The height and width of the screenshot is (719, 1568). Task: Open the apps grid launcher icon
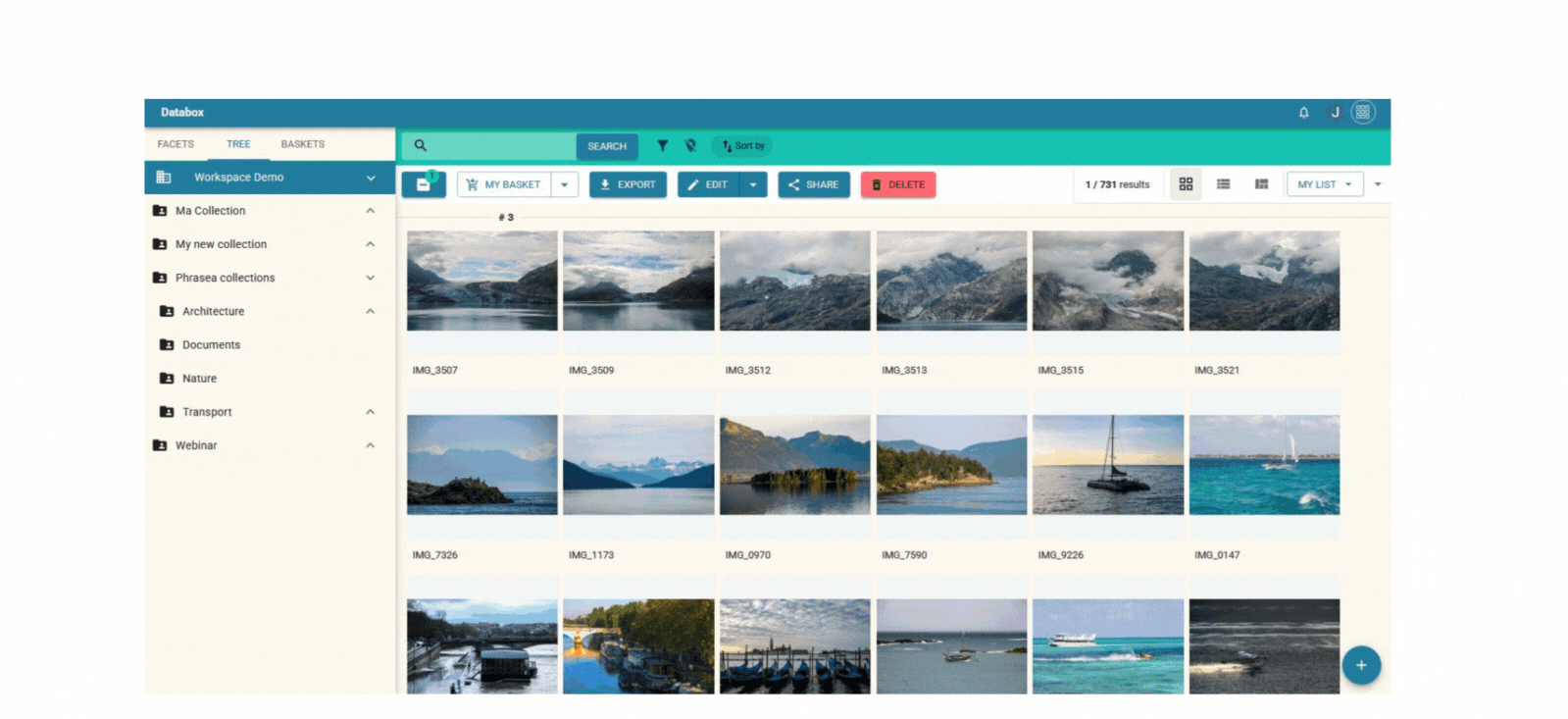tap(1363, 113)
